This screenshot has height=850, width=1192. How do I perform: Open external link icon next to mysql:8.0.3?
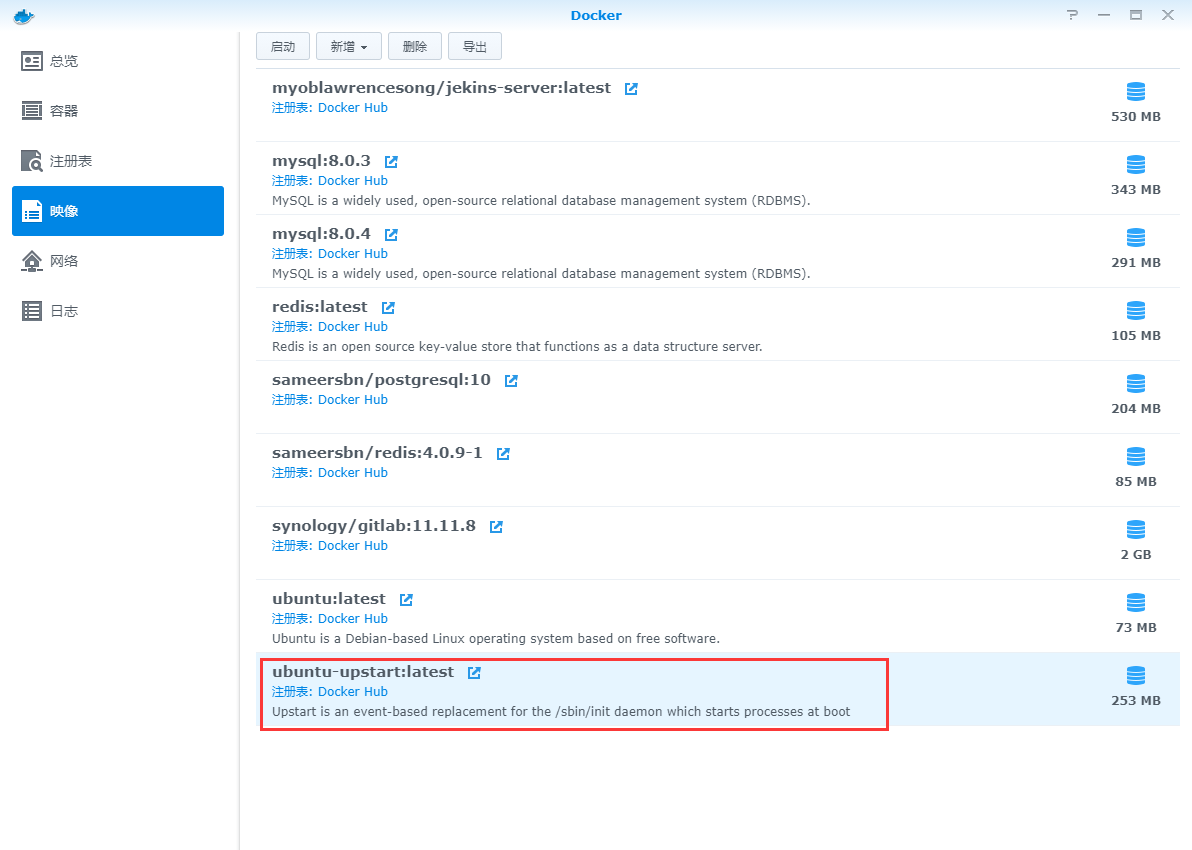pos(391,161)
